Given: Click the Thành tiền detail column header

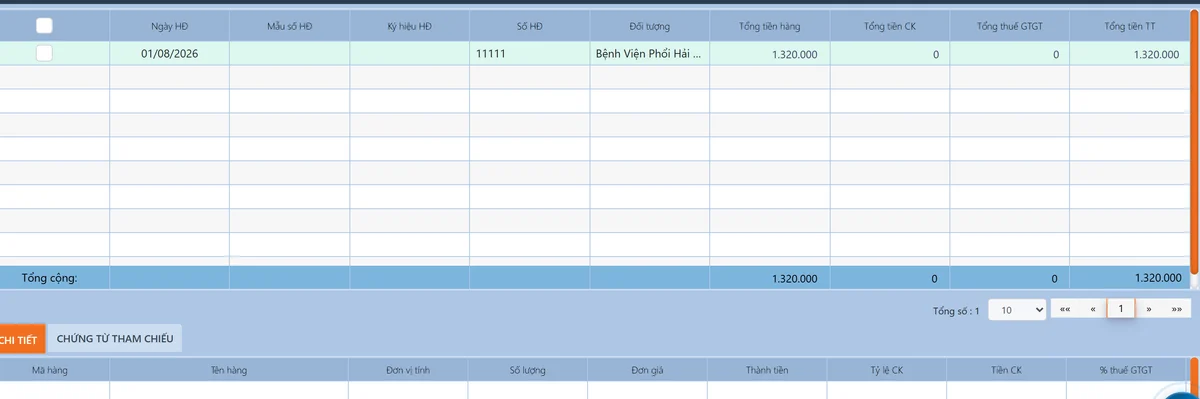Looking at the screenshot, I should [767, 370].
